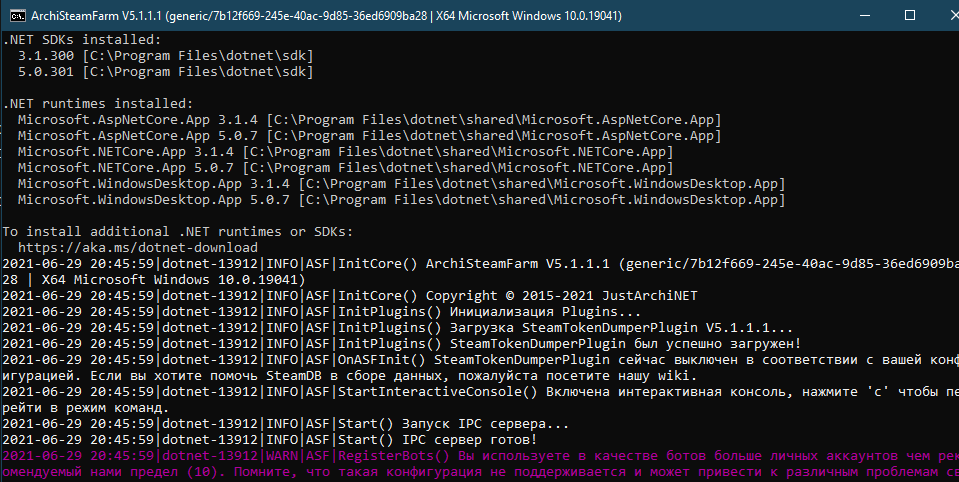Click the 'Start() Запуск IPC сервера...' log line
959x482 pixels.
(x=286, y=424)
